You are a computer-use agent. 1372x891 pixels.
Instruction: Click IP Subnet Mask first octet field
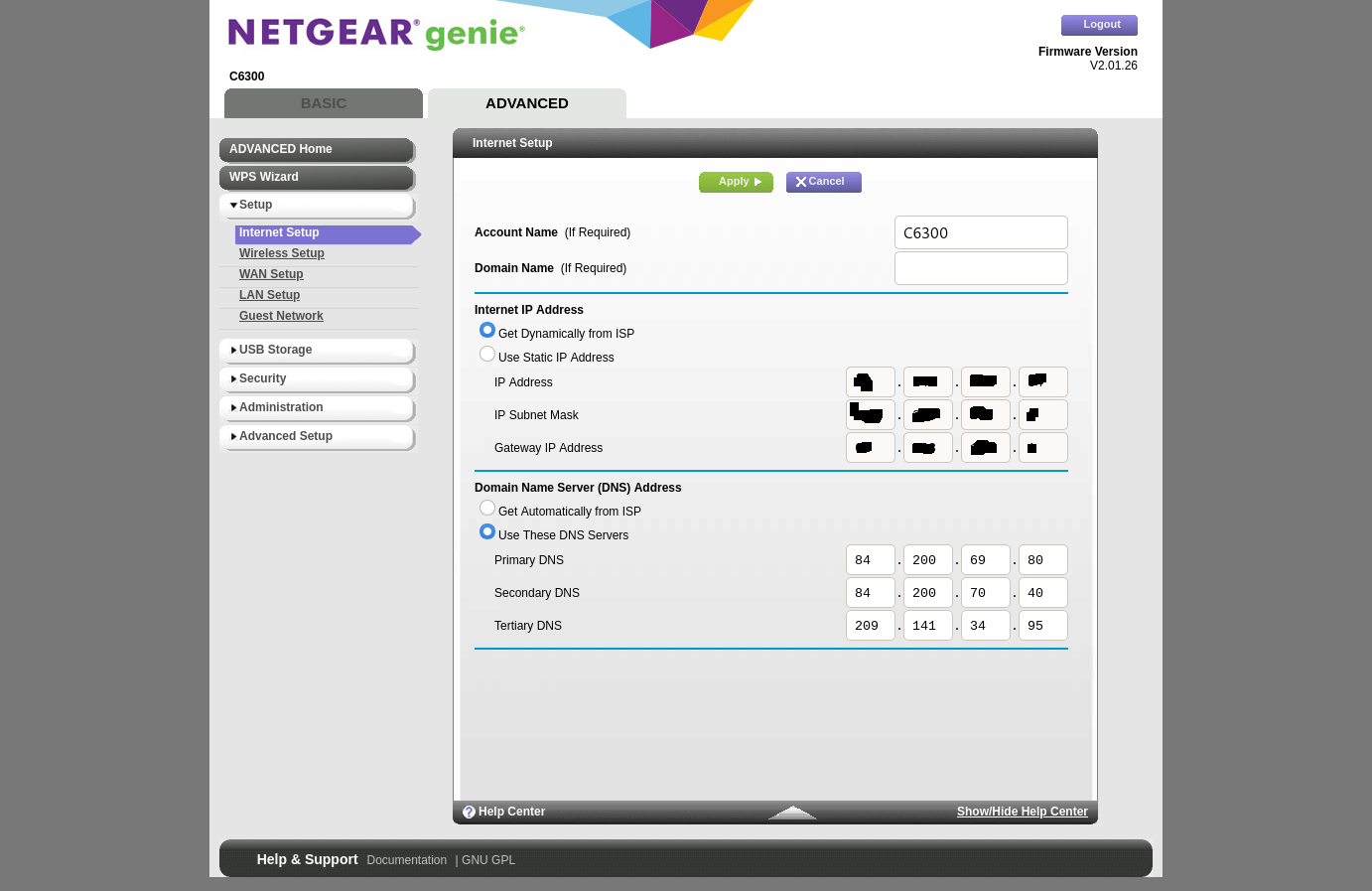point(871,415)
